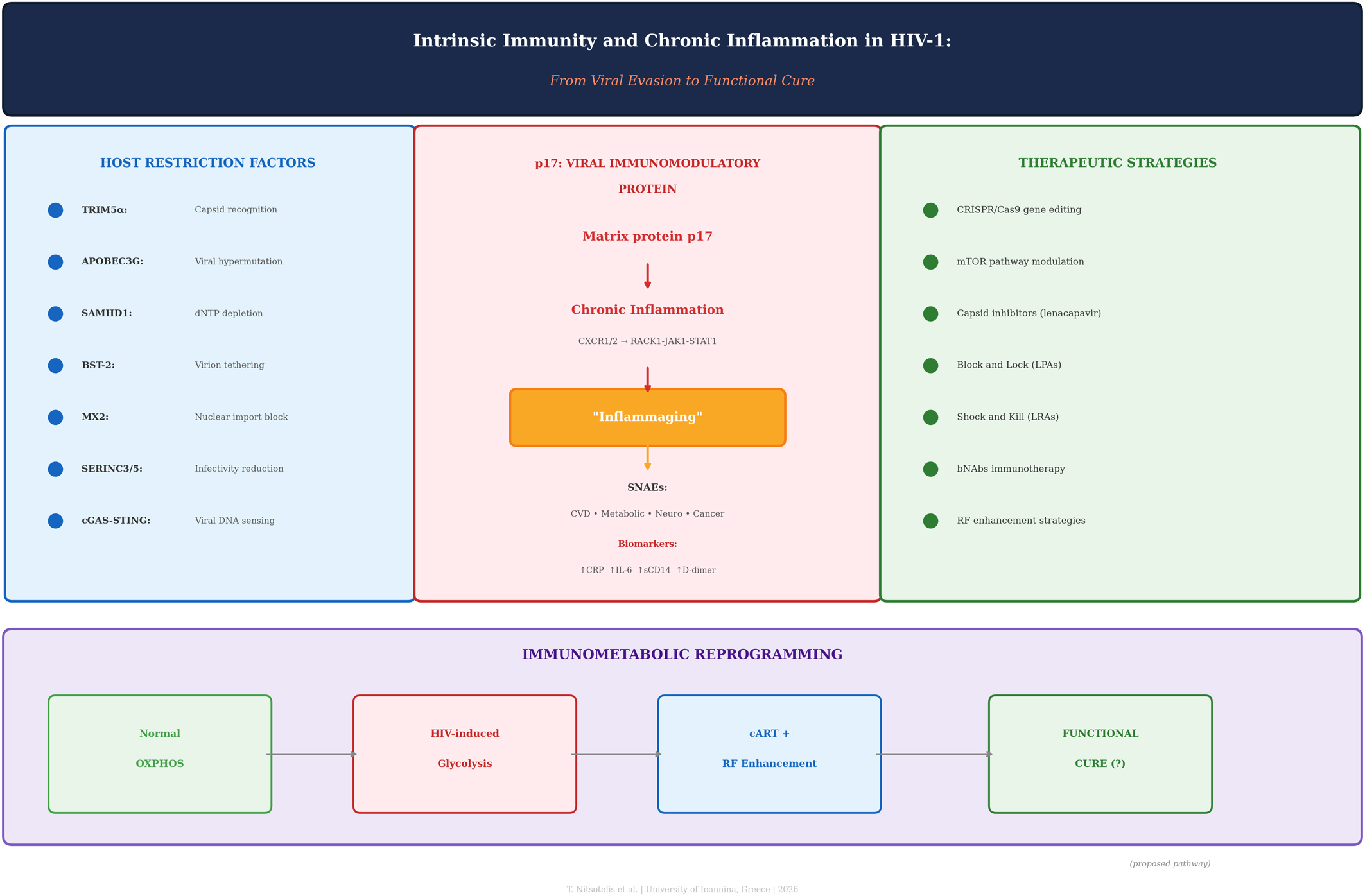Click the cART + RF Enhancement box
This screenshot has height=896, width=1365.
769,754
